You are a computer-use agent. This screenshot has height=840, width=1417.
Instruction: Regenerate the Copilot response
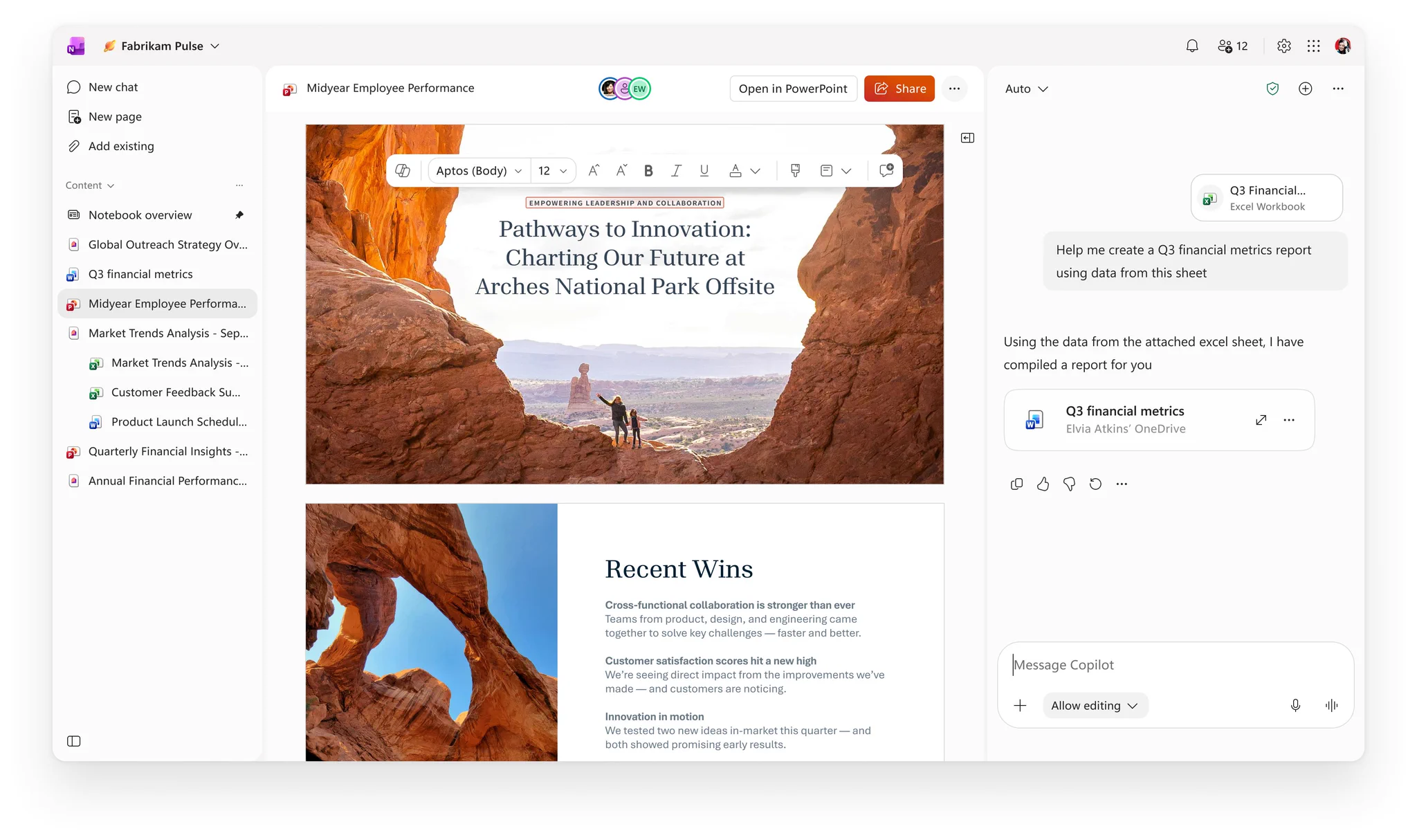pyautogui.click(x=1095, y=484)
